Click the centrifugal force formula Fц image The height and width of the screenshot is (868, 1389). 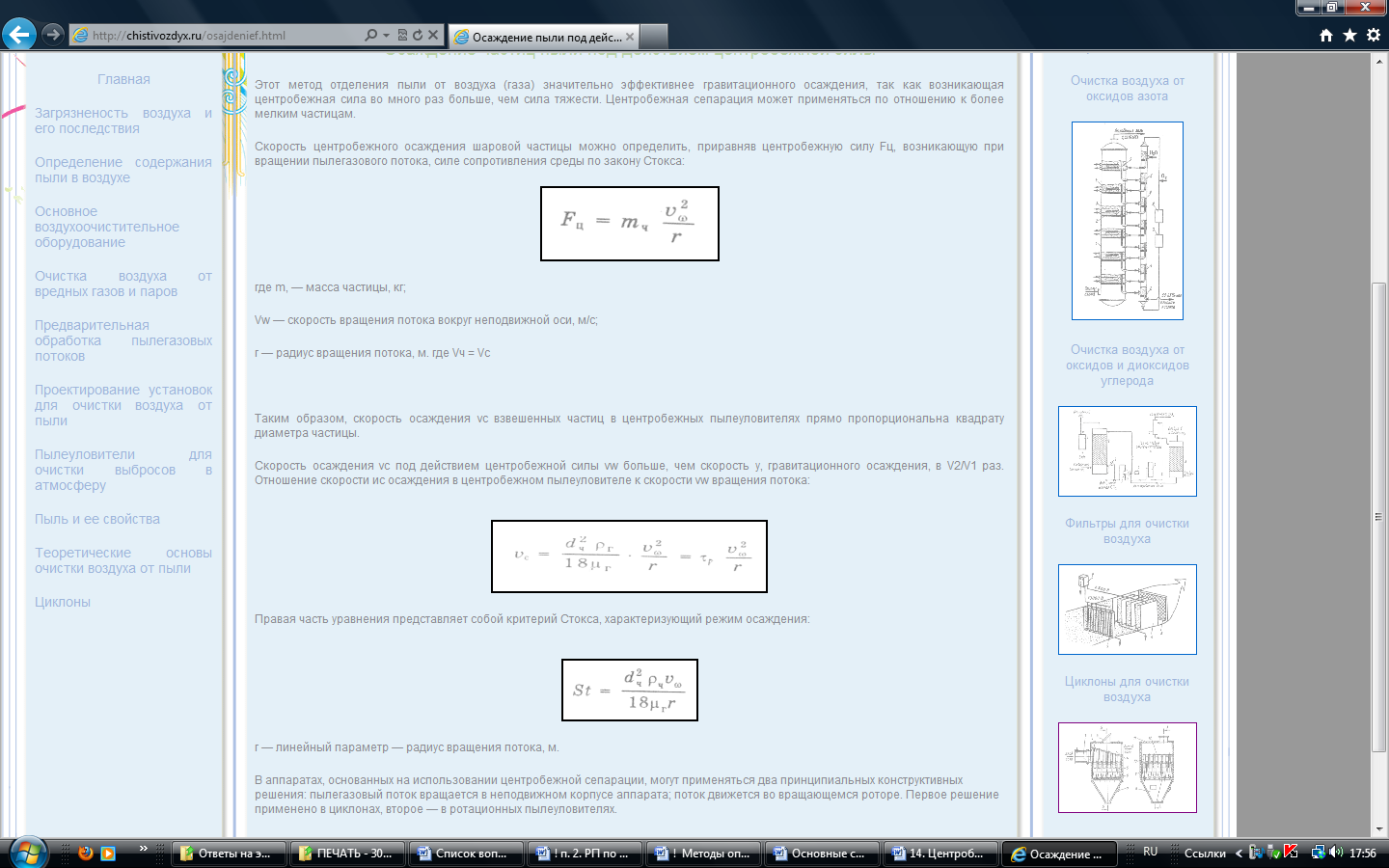click(630, 224)
